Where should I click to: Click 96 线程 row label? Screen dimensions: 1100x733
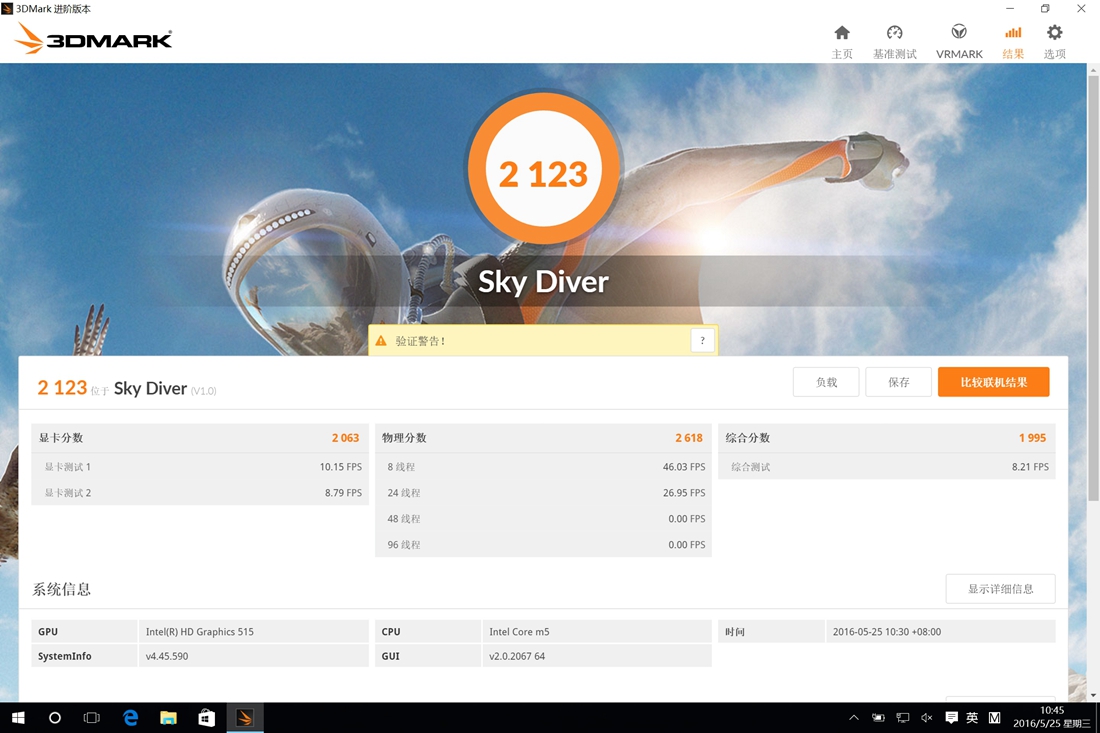(x=404, y=544)
